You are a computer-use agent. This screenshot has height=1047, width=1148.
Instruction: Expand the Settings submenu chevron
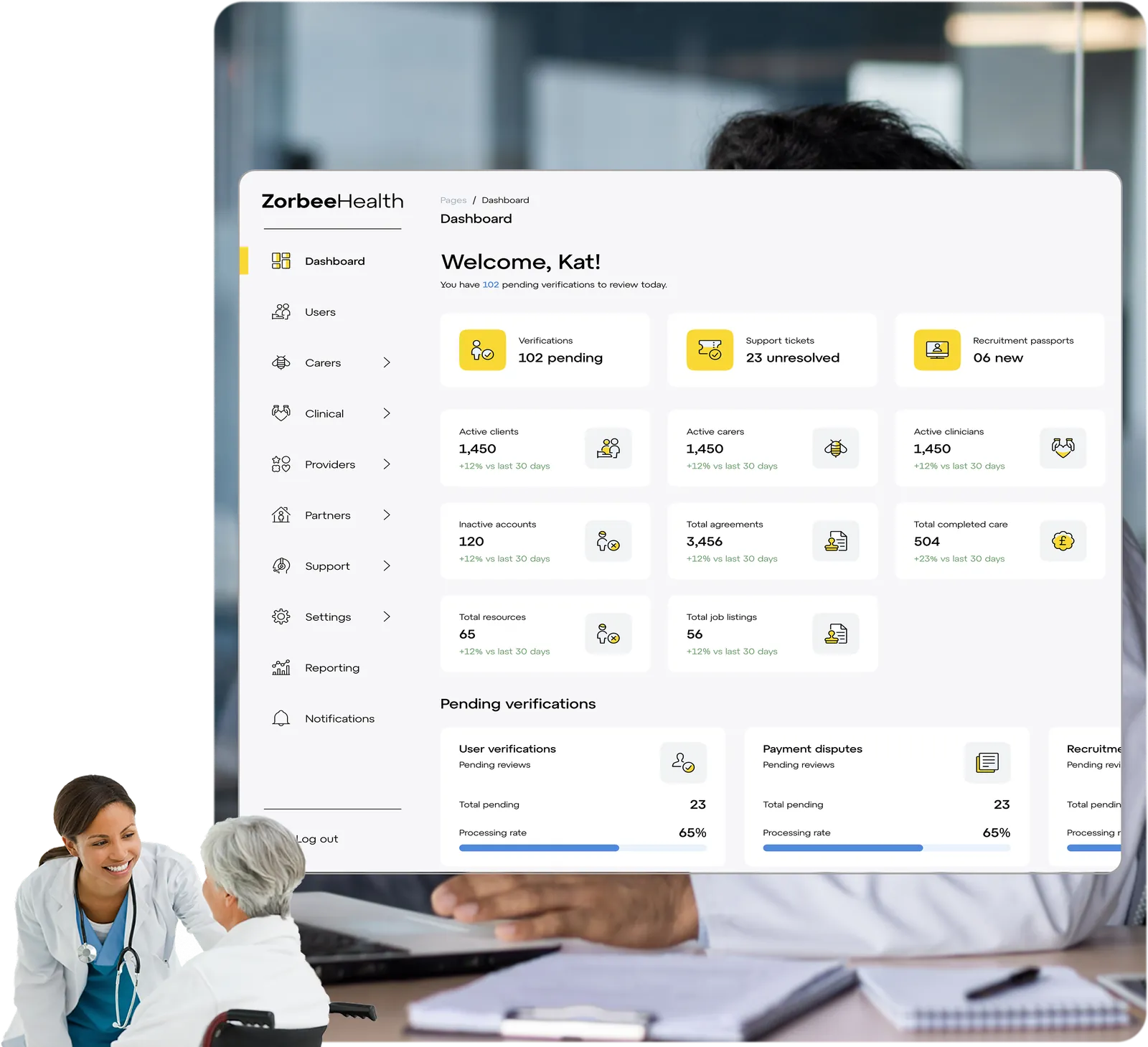[x=387, y=616]
